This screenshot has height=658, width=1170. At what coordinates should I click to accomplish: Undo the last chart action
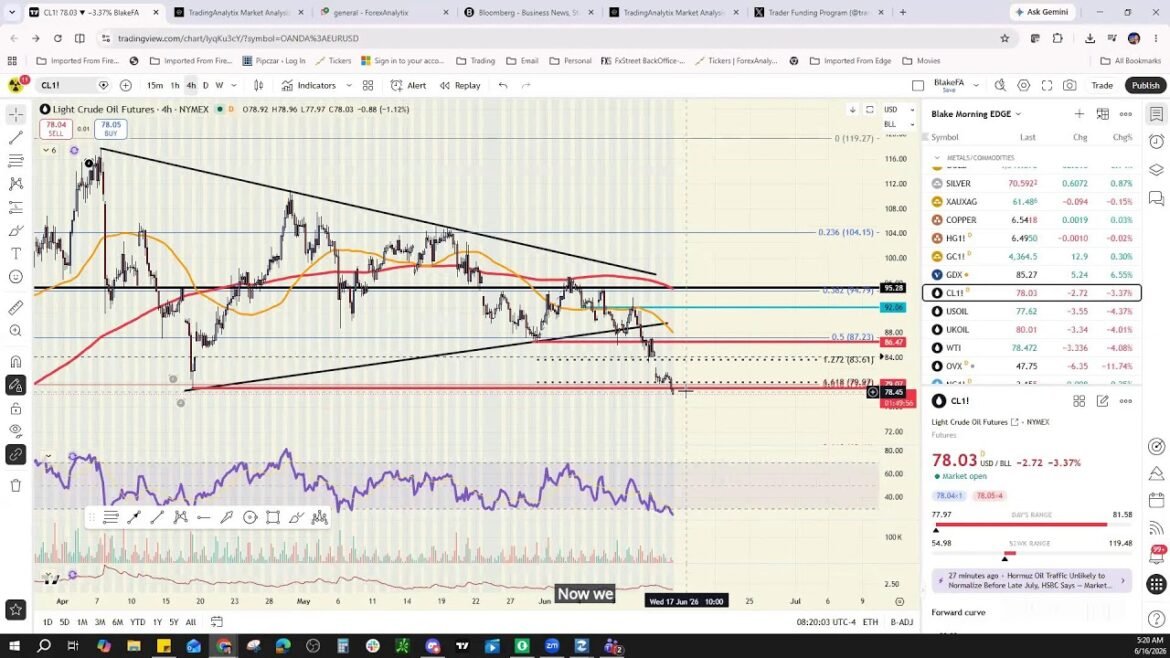(x=503, y=85)
